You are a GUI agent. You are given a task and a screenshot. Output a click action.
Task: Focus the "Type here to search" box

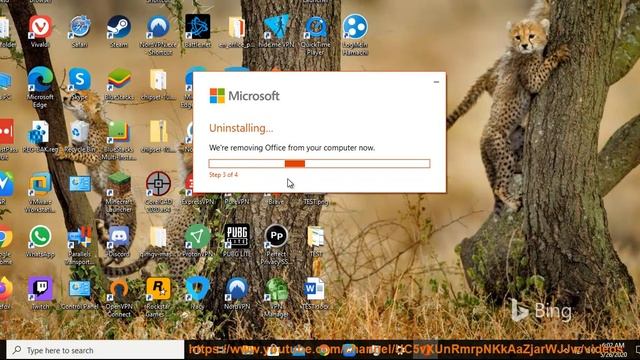[x=96, y=350]
